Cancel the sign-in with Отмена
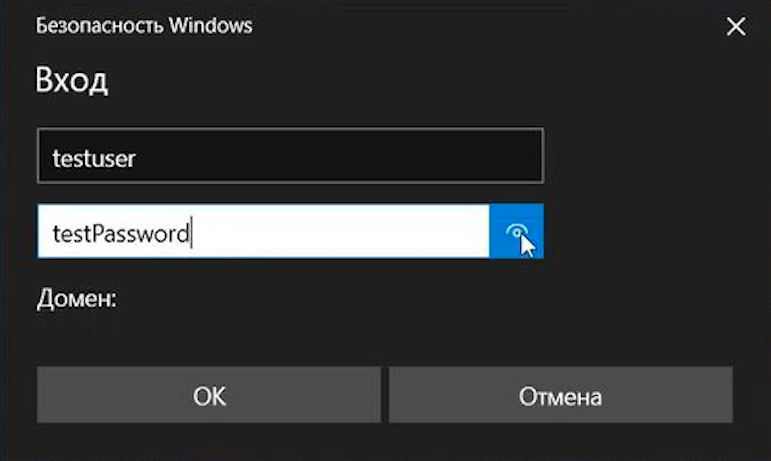The width and height of the screenshot is (771, 461). [560, 395]
